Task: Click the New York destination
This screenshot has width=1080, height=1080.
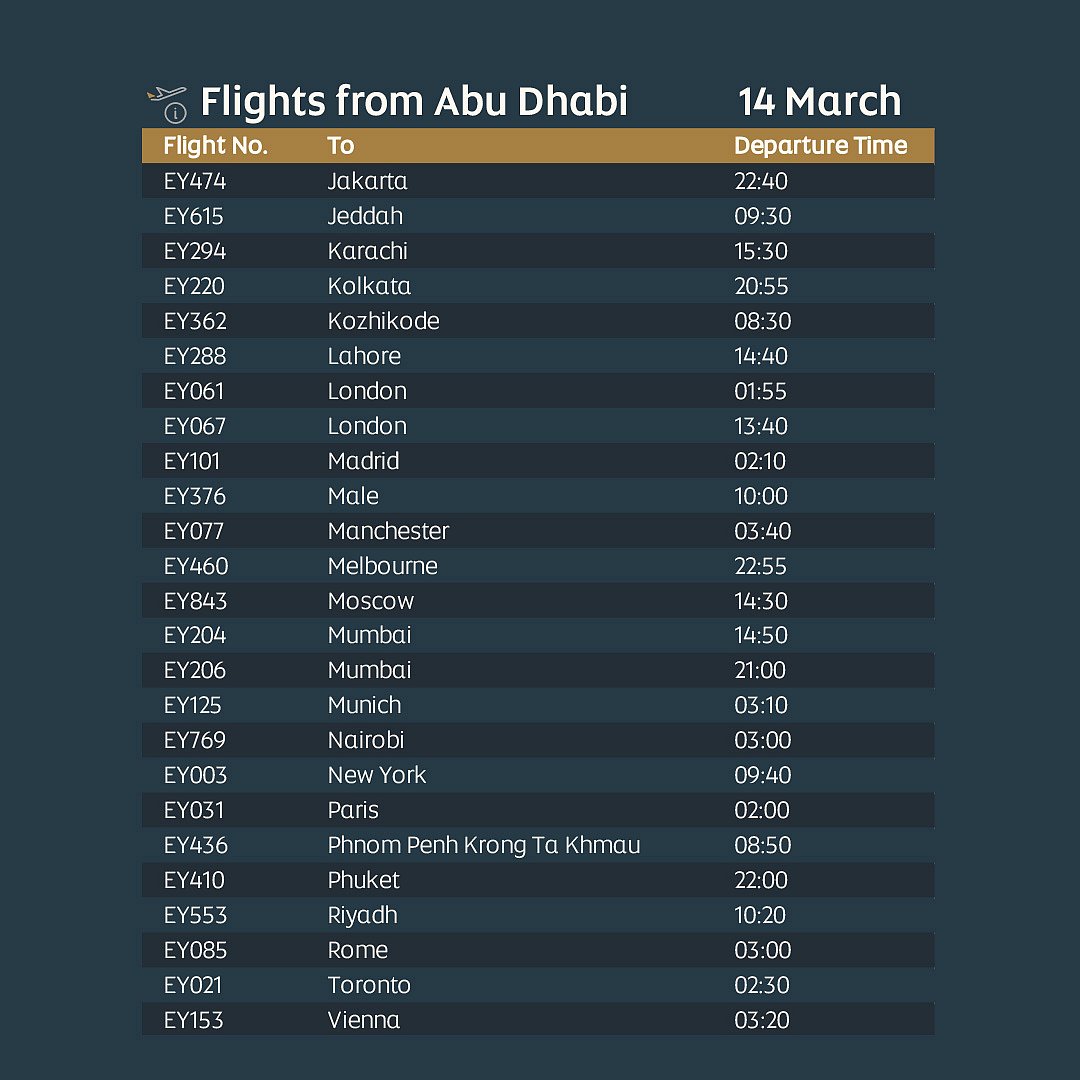Action: 376,775
